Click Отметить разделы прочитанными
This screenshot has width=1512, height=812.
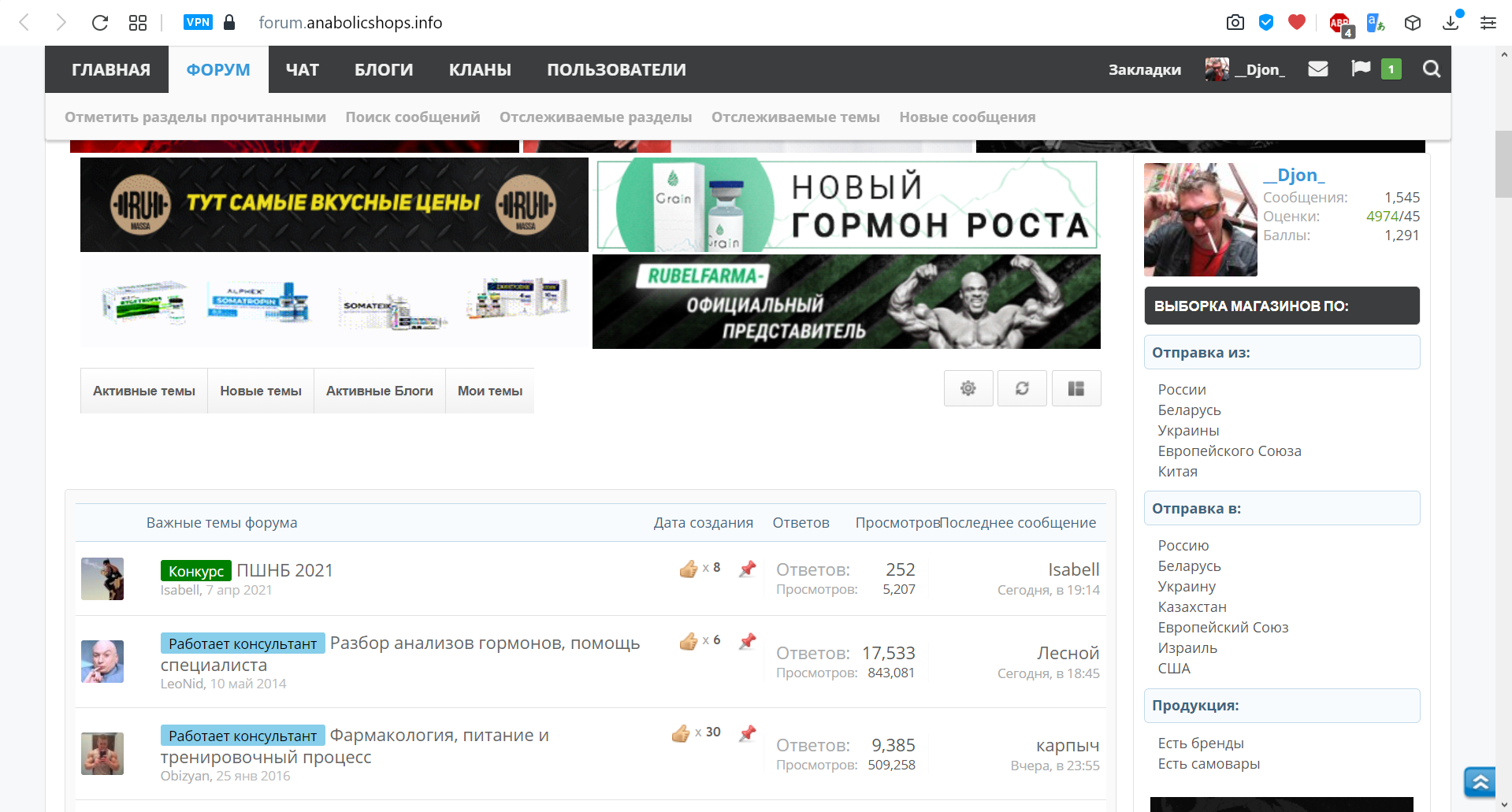pyautogui.click(x=195, y=117)
